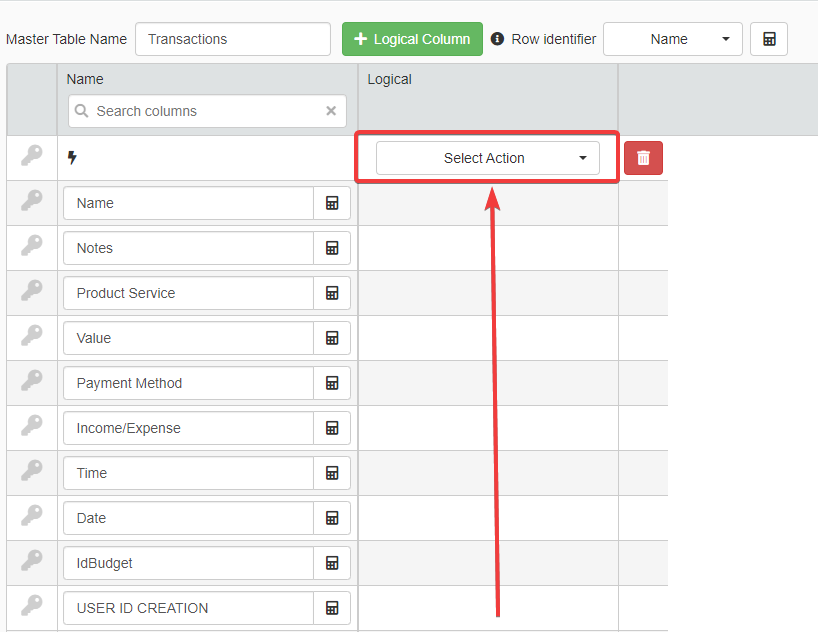Viewport: 818px width, 632px height.
Task: Click the Row identifier info icon
Action: point(498,39)
